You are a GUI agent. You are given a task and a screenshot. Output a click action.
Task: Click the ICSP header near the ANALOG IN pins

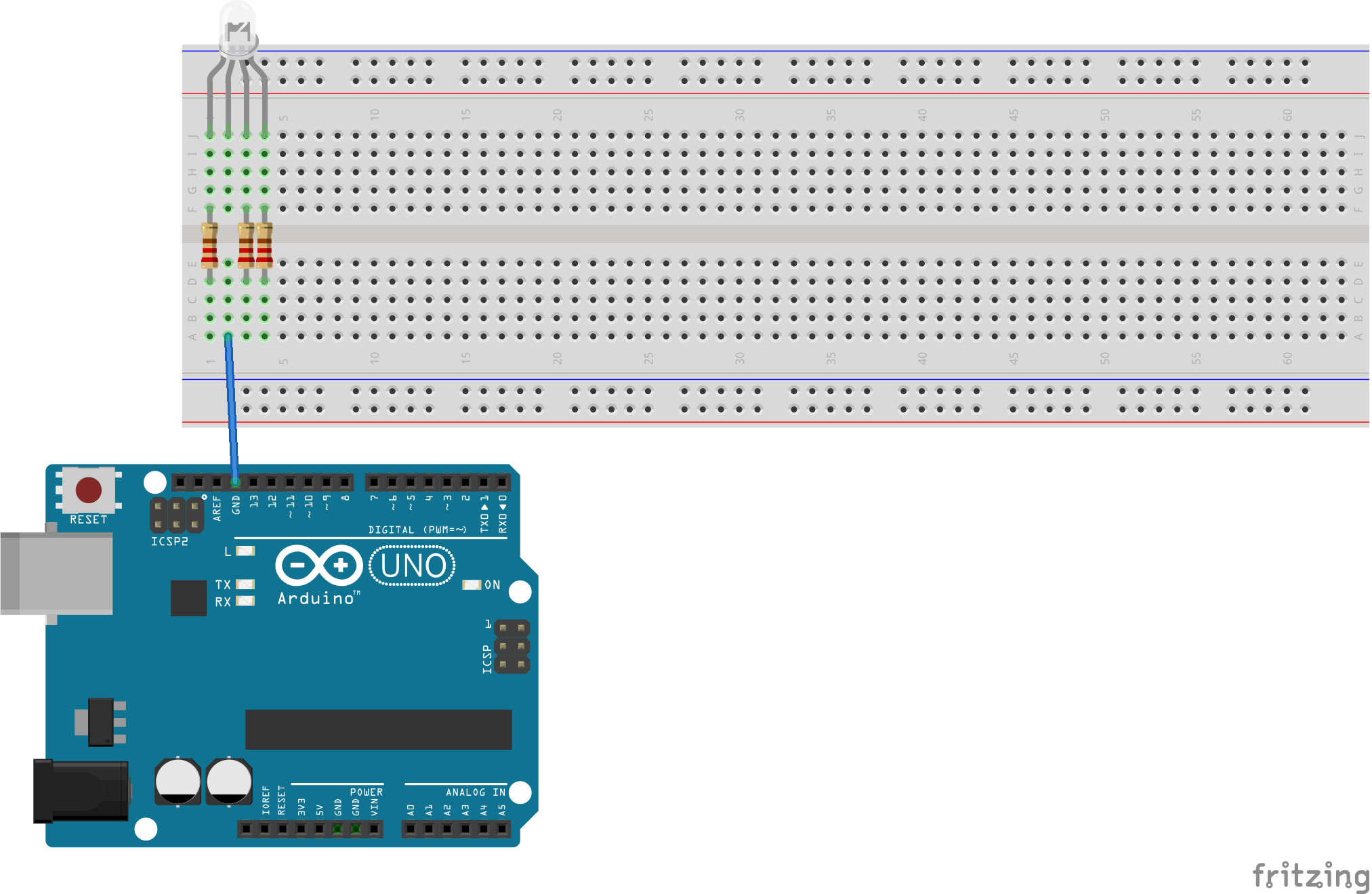pyautogui.click(x=512, y=646)
